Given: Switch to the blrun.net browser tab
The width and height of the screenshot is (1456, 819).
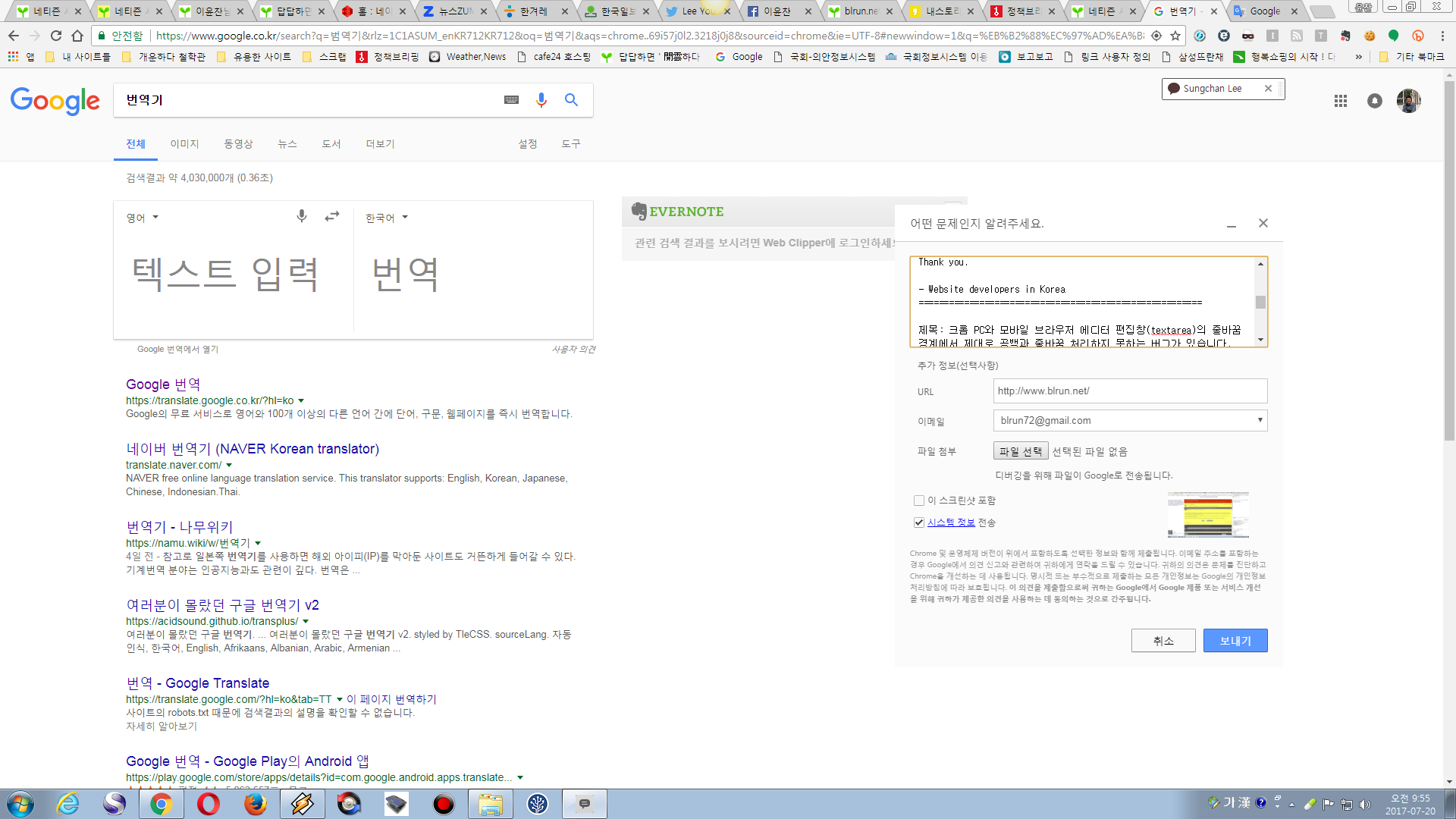Looking at the screenshot, I should 862,11.
